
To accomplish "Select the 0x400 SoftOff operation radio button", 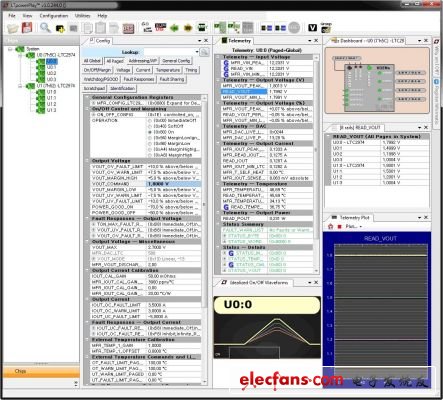I will click(x=150, y=126).
